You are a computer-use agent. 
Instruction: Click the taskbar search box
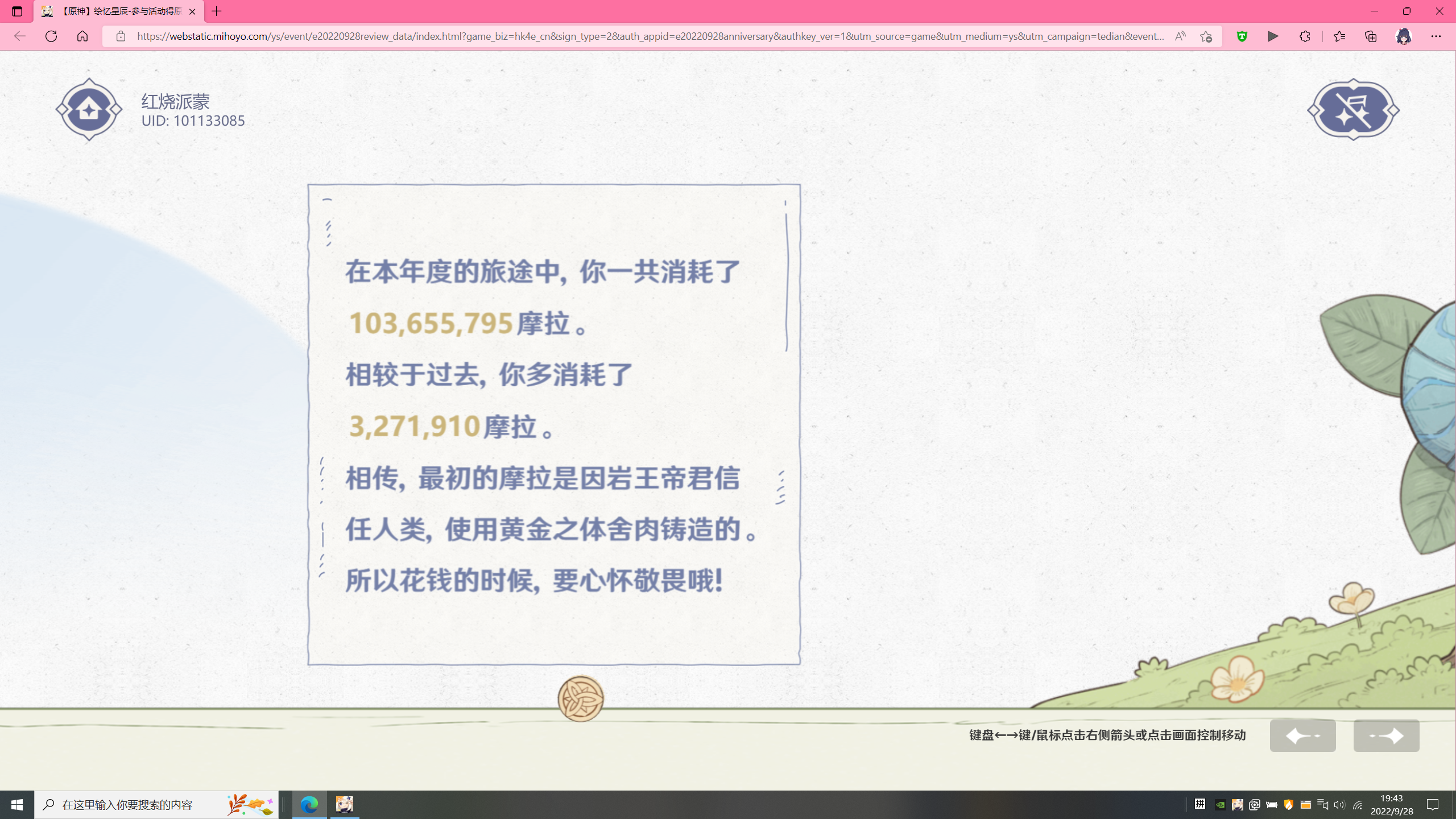pos(156,805)
